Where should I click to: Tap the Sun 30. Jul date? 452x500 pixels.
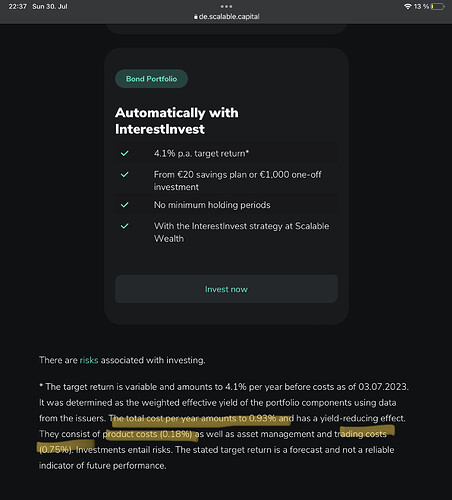[x=50, y=6]
